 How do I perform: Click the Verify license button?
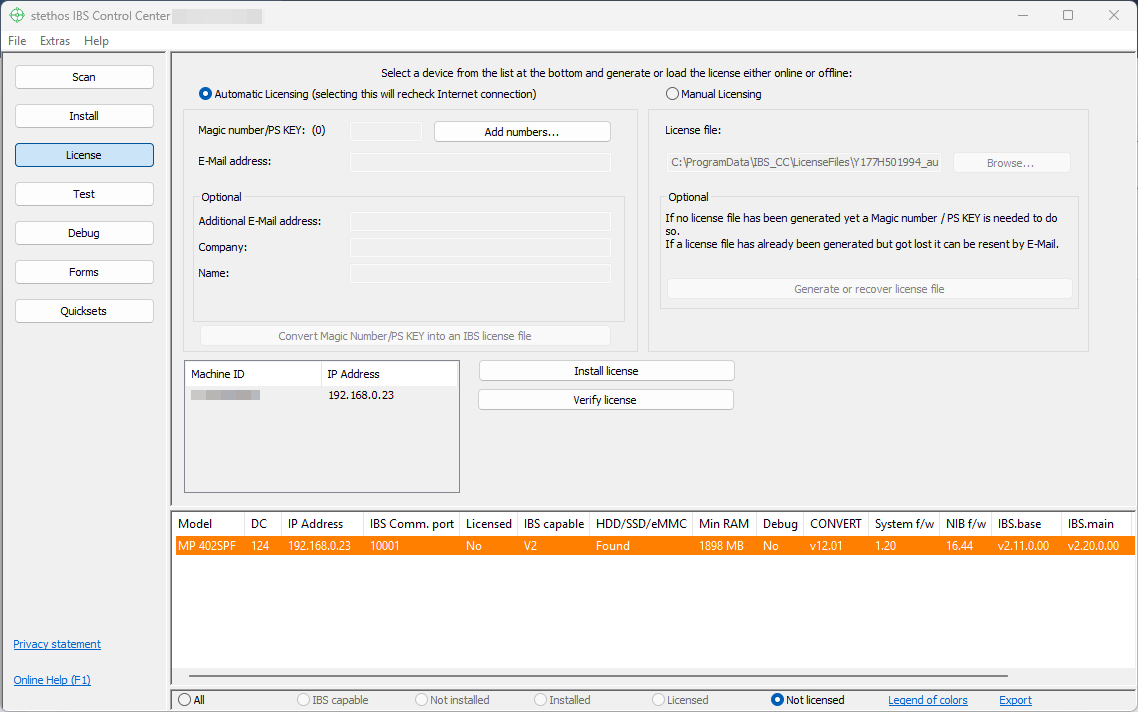[605, 400]
